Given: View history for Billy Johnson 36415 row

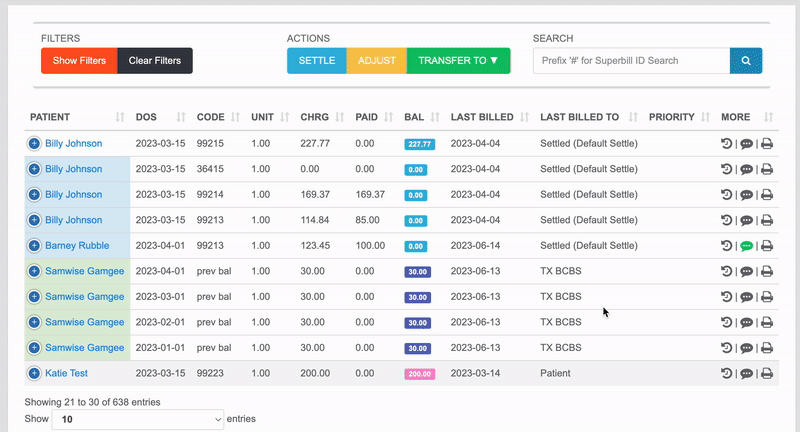Looking at the screenshot, I should [x=727, y=169].
